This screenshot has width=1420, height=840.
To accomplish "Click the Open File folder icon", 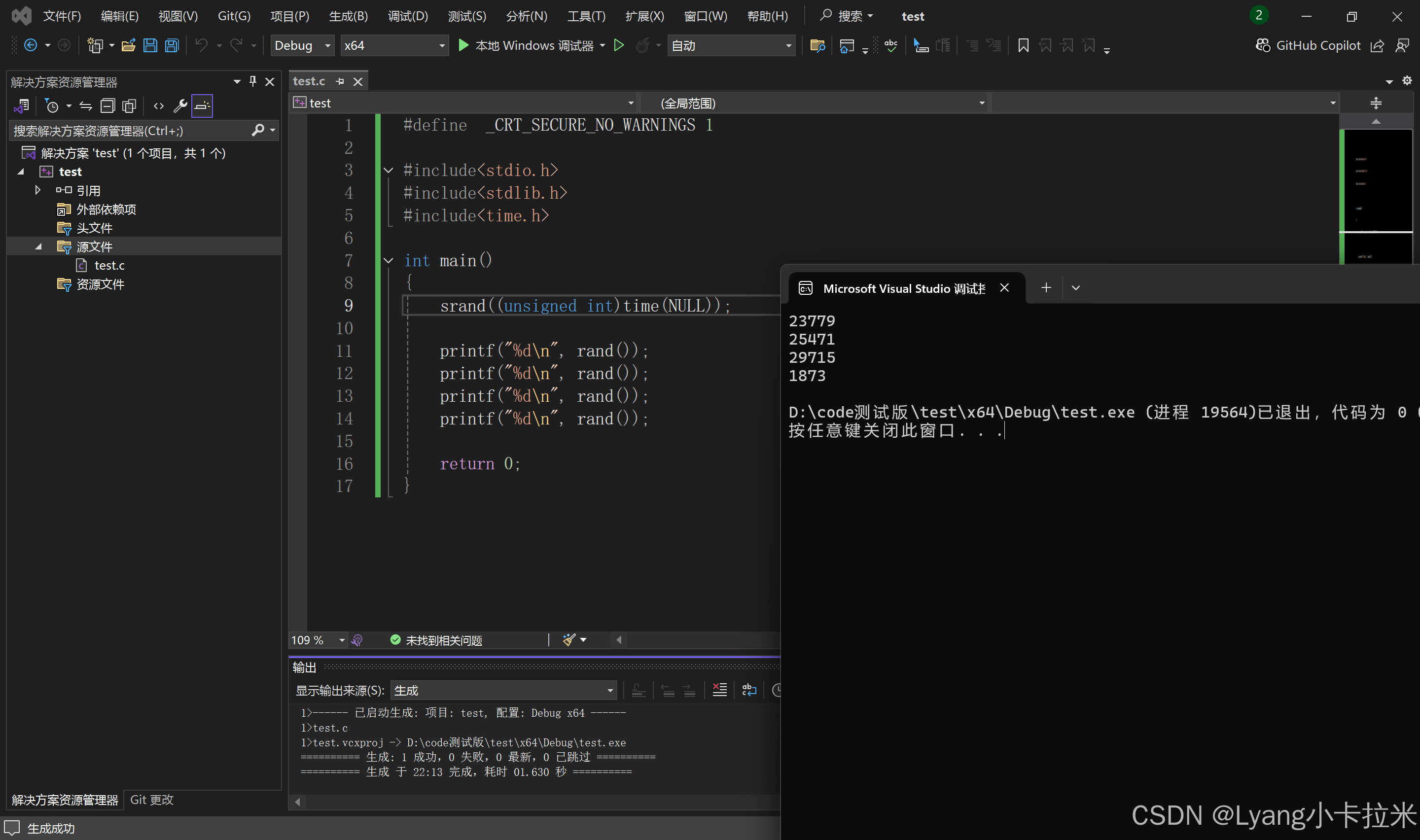I will point(129,45).
